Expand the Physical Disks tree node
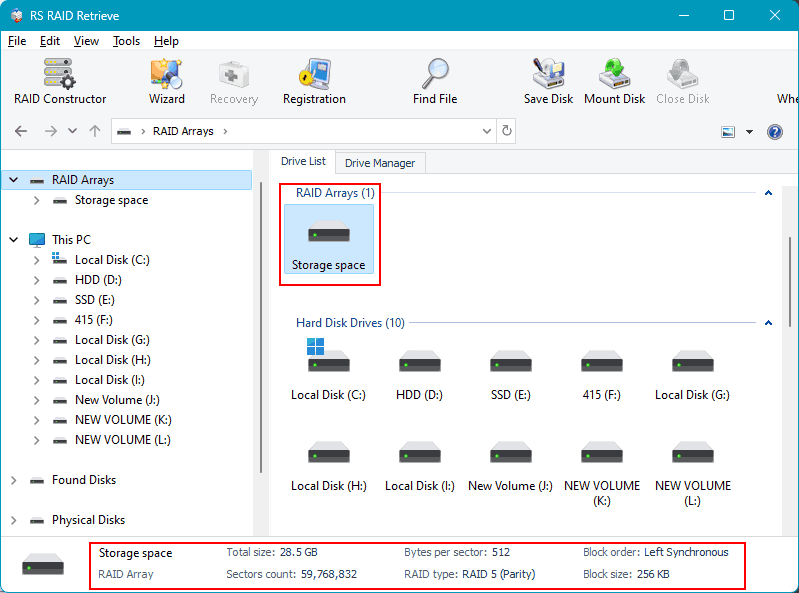This screenshot has height=593, width=799. (x=14, y=520)
